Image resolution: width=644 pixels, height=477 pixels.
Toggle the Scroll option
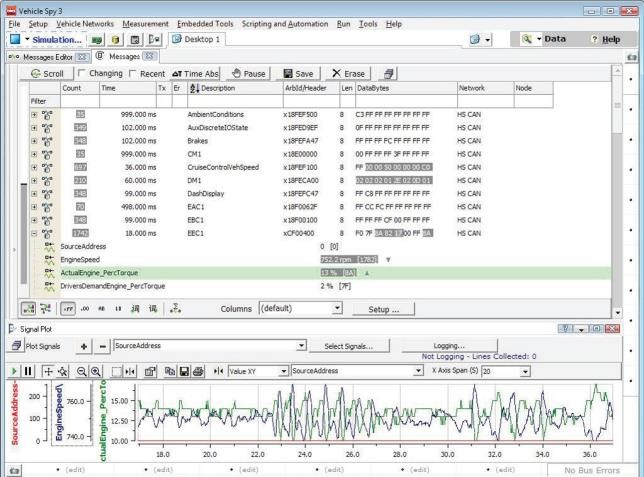pos(48,74)
